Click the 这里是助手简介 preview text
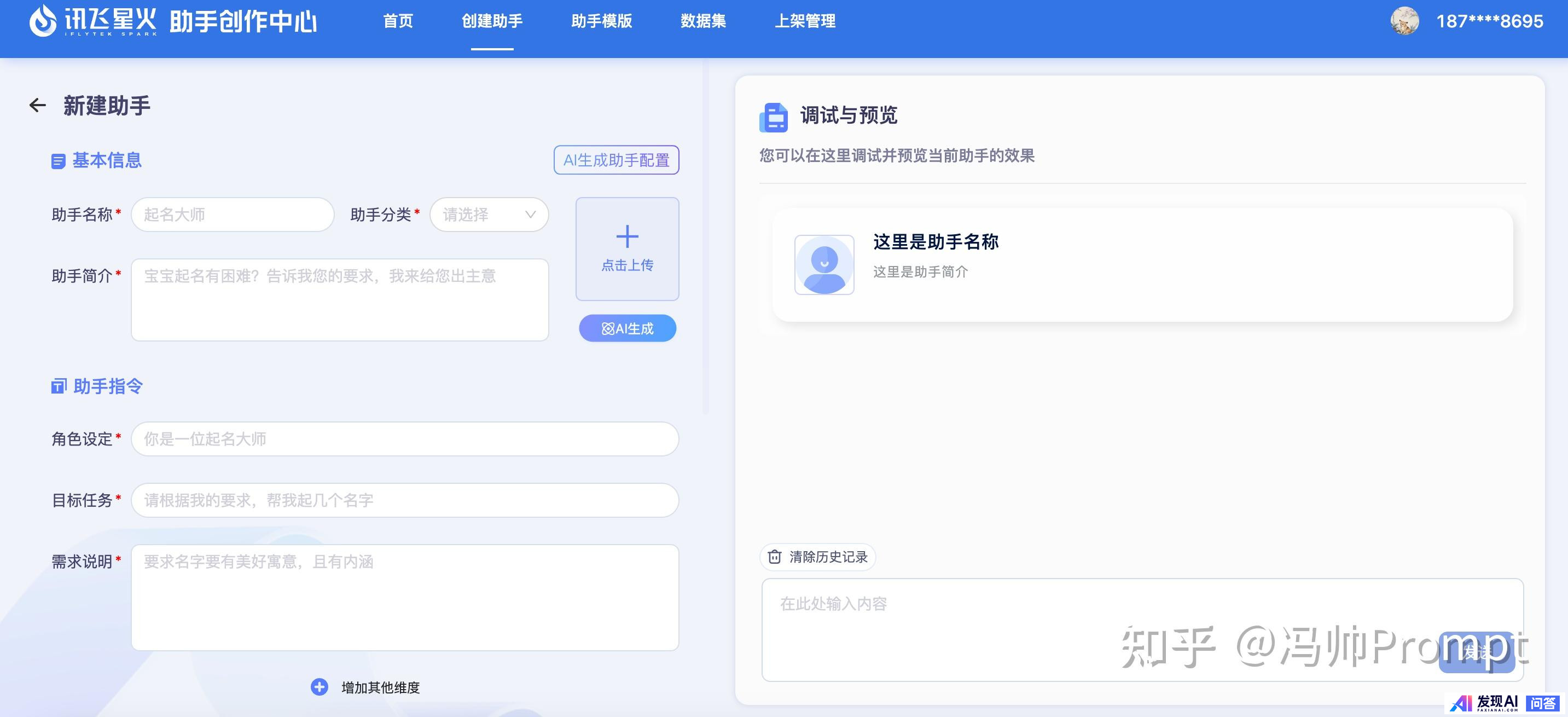This screenshot has width=1568, height=717. pyautogui.click(x=920, y=271)
